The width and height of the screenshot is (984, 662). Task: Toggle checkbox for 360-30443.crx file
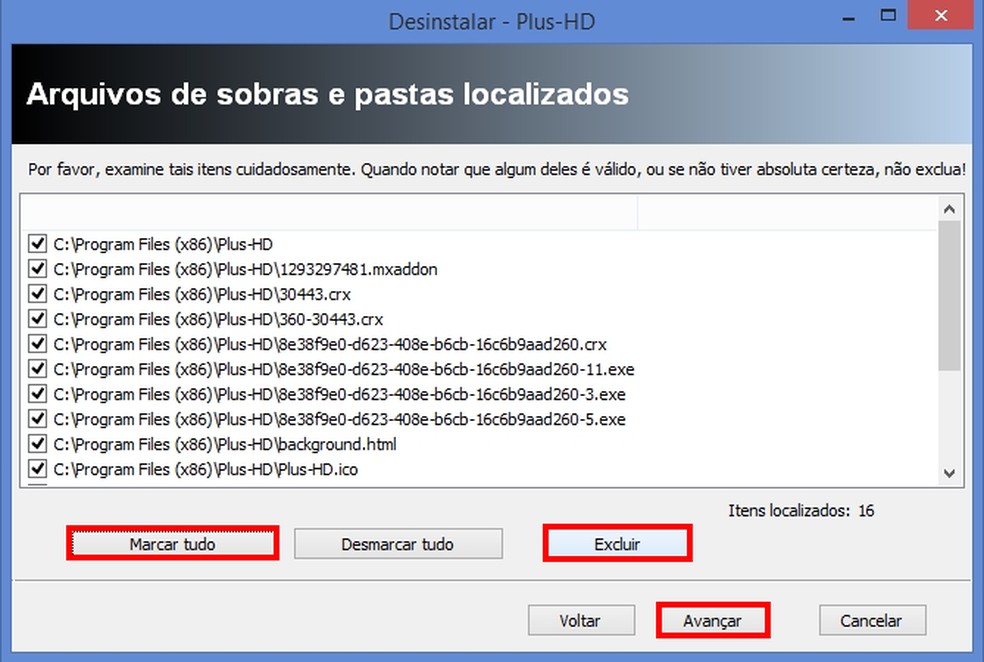(x=38, y=319)
